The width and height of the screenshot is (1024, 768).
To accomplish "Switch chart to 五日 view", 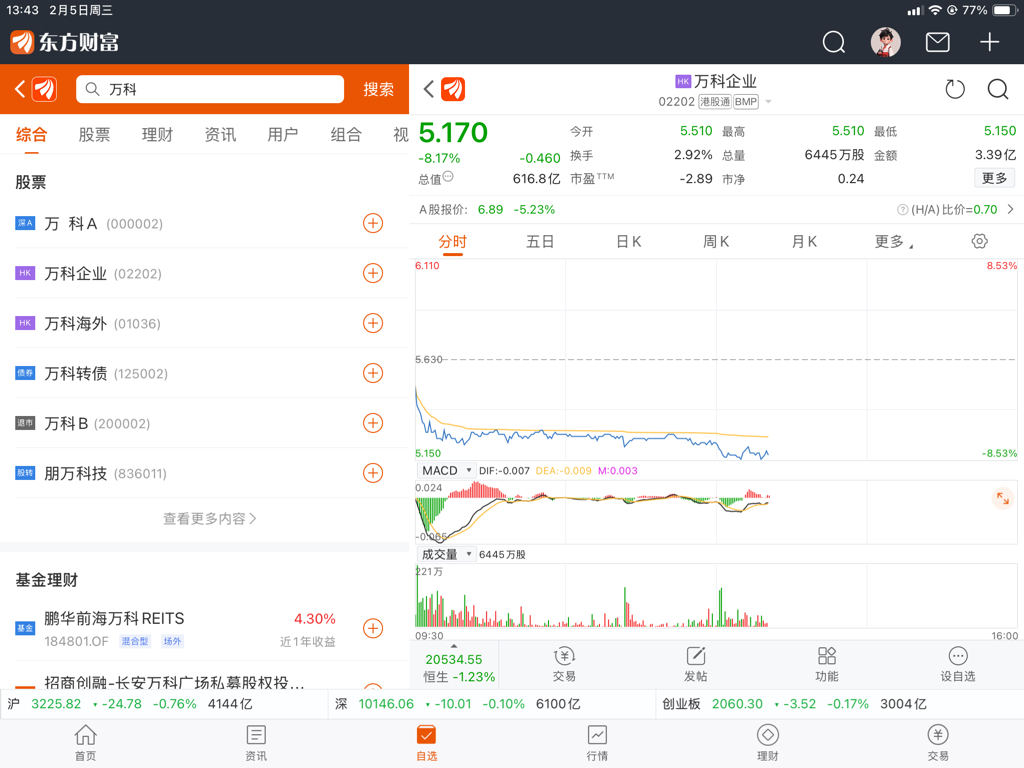I will [540, 242].
